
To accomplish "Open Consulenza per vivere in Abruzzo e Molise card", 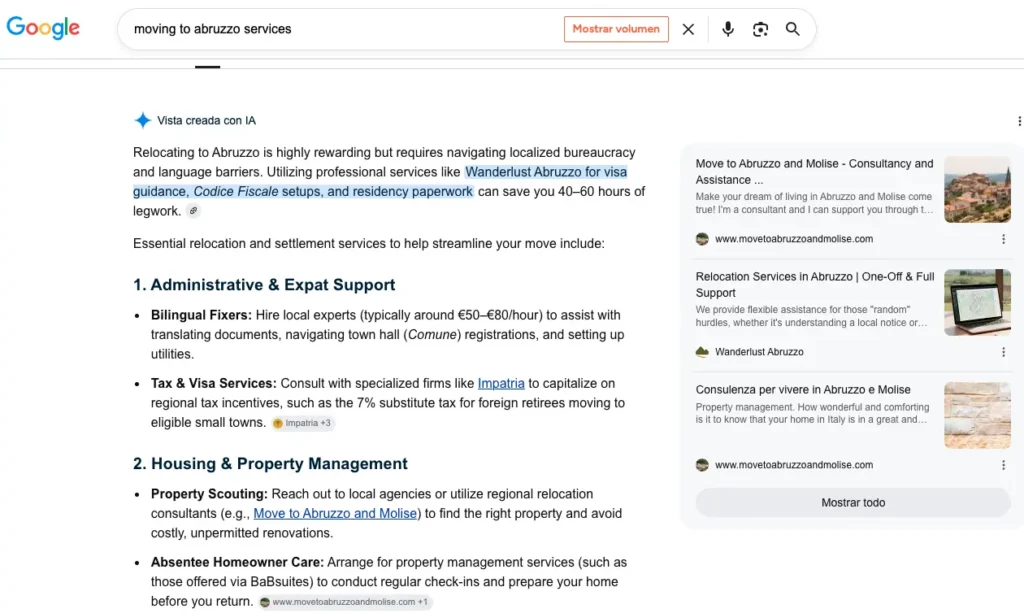I will click(803, 390).
